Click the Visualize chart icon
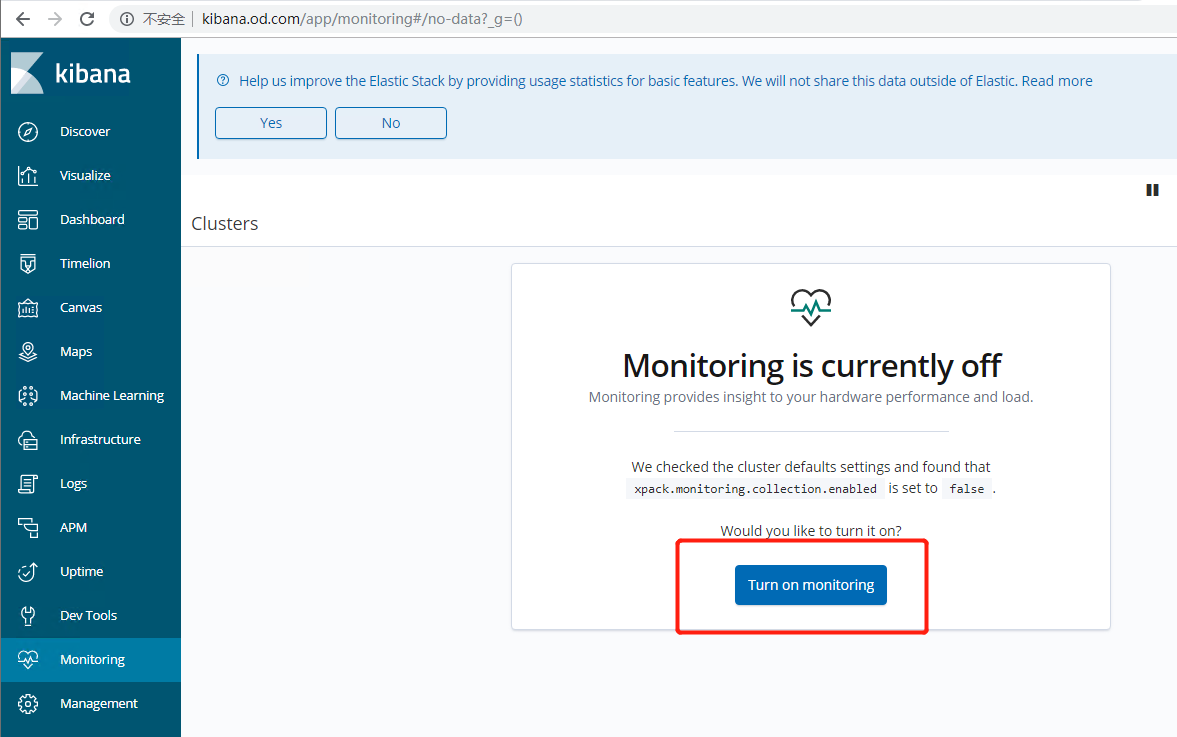 (28, 176)
